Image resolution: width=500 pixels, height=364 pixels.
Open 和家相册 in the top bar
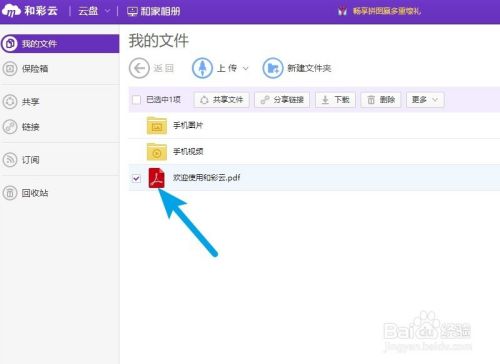pyautogui.click(x=154, y=11)
